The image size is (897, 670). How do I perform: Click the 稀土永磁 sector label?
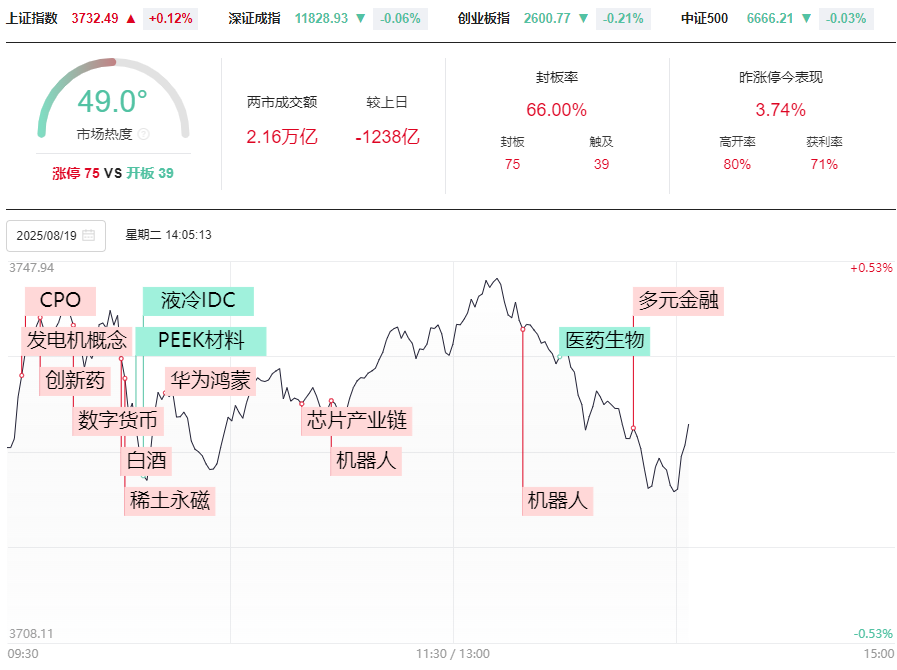click(170, 500)
